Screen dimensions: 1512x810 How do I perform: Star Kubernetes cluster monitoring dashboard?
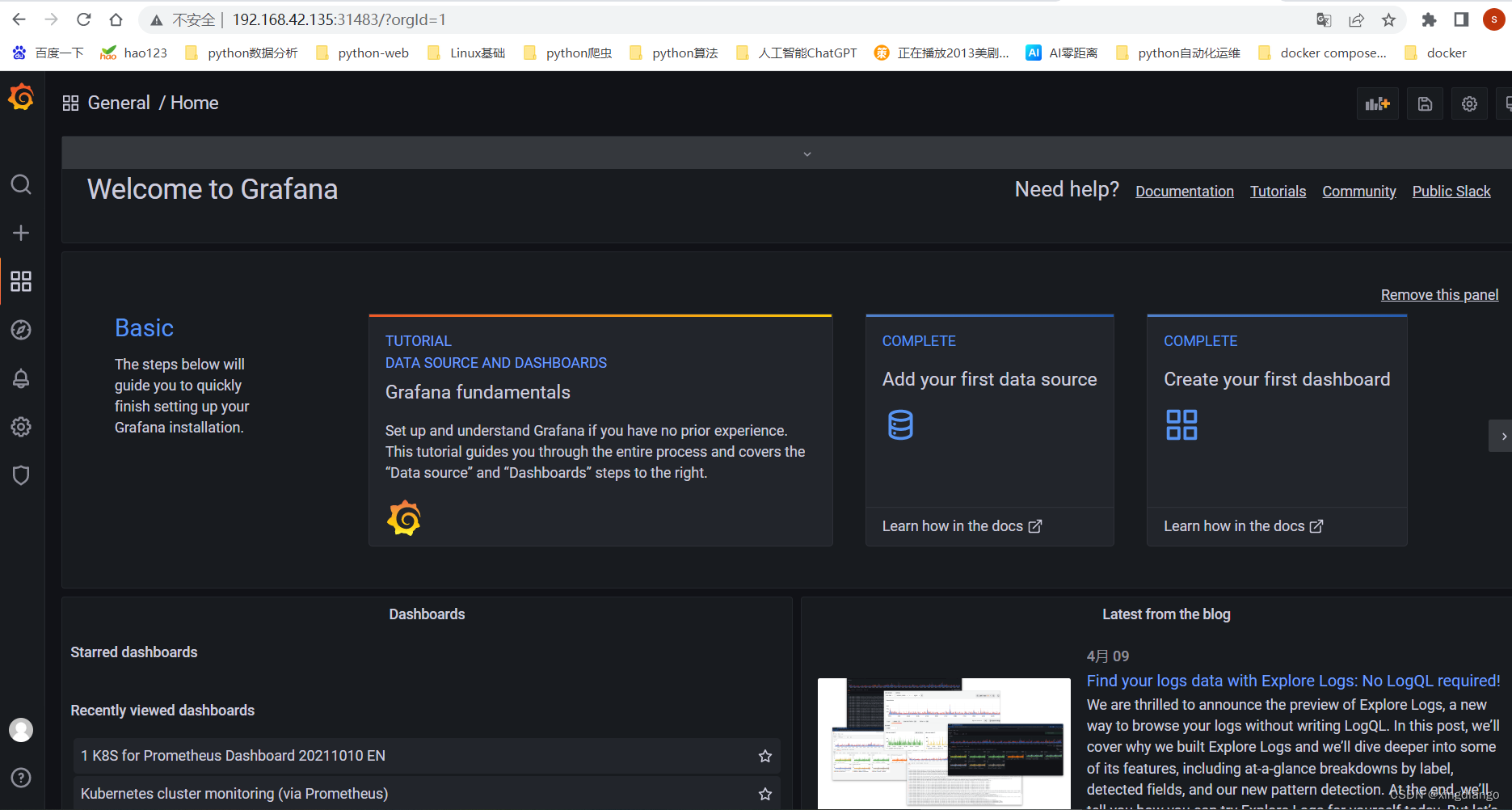point(765,794)
